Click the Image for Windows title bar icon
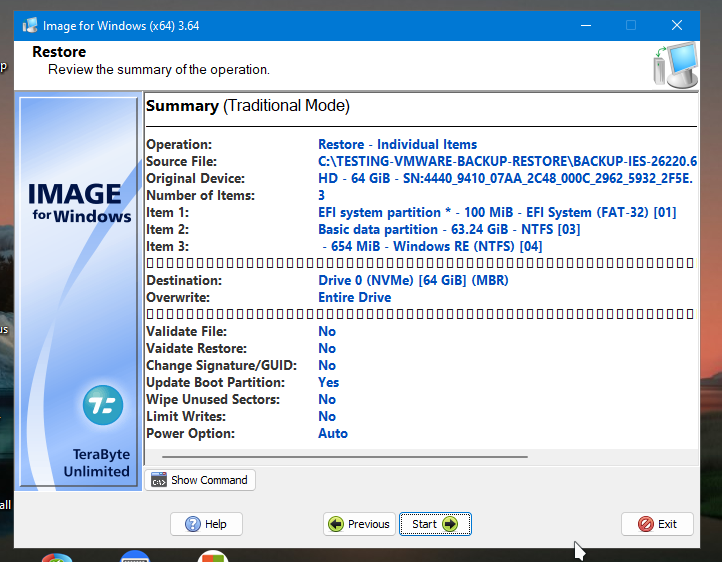 [30, 25]
